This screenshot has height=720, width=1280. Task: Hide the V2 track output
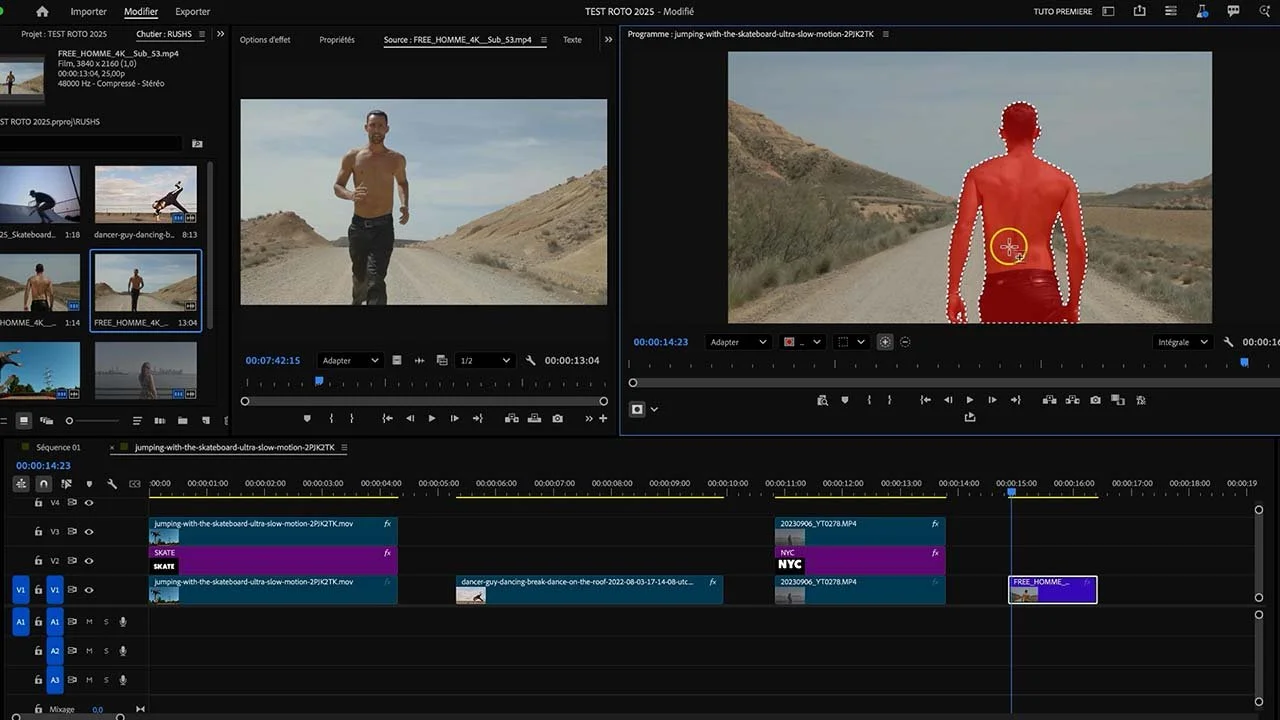click(89, 561)
